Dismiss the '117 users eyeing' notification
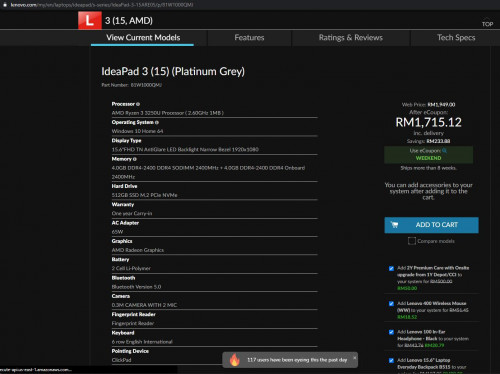 [354, 358]
